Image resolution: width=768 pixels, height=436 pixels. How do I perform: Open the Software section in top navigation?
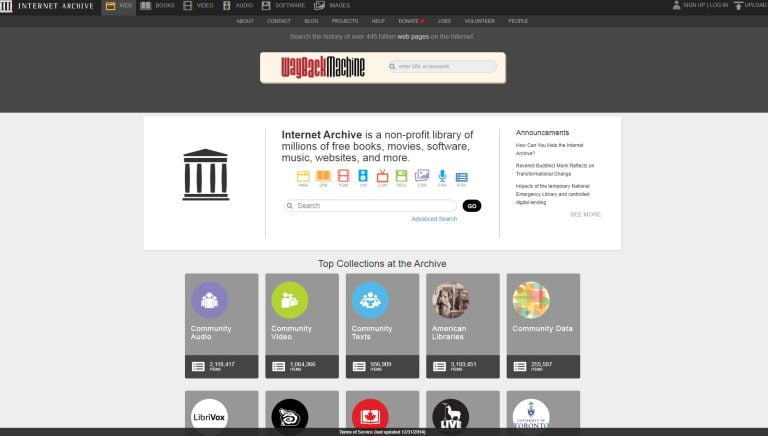[283, 6]
